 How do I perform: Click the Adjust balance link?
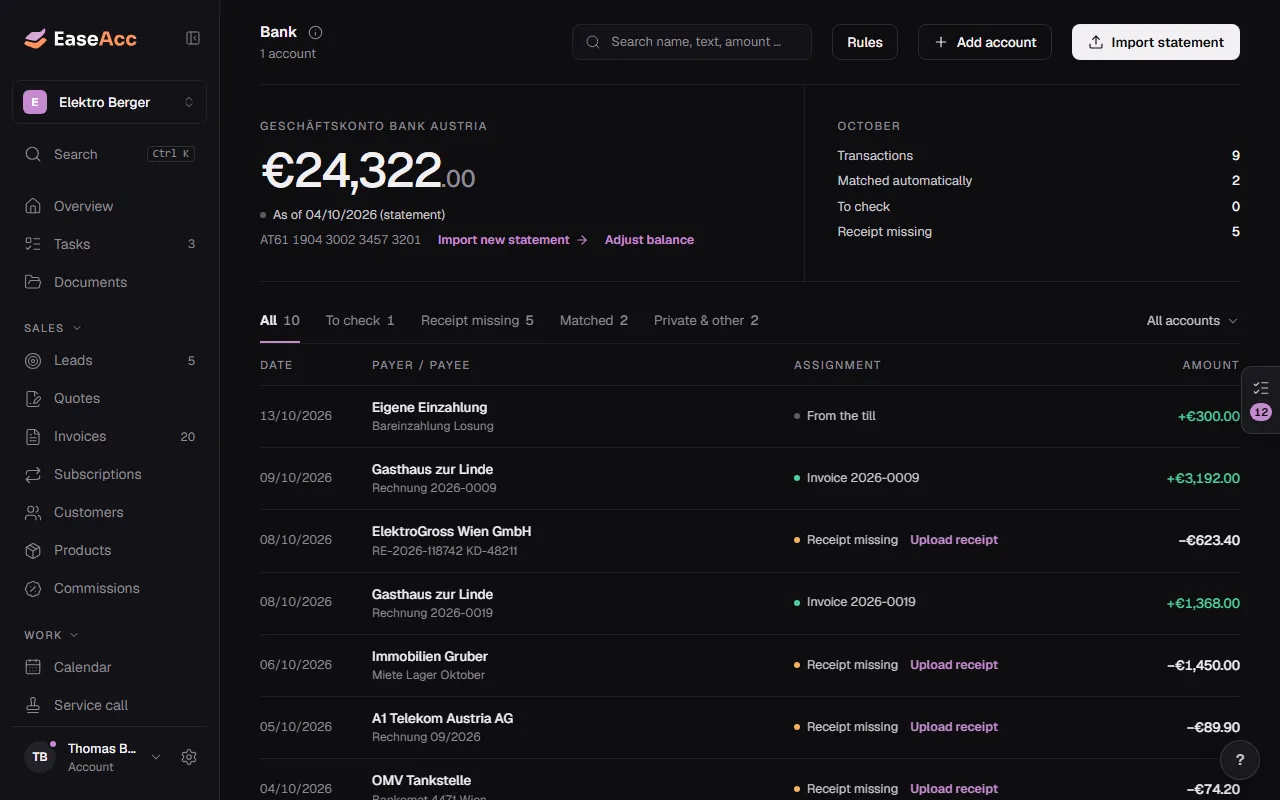tap(649, 240)
